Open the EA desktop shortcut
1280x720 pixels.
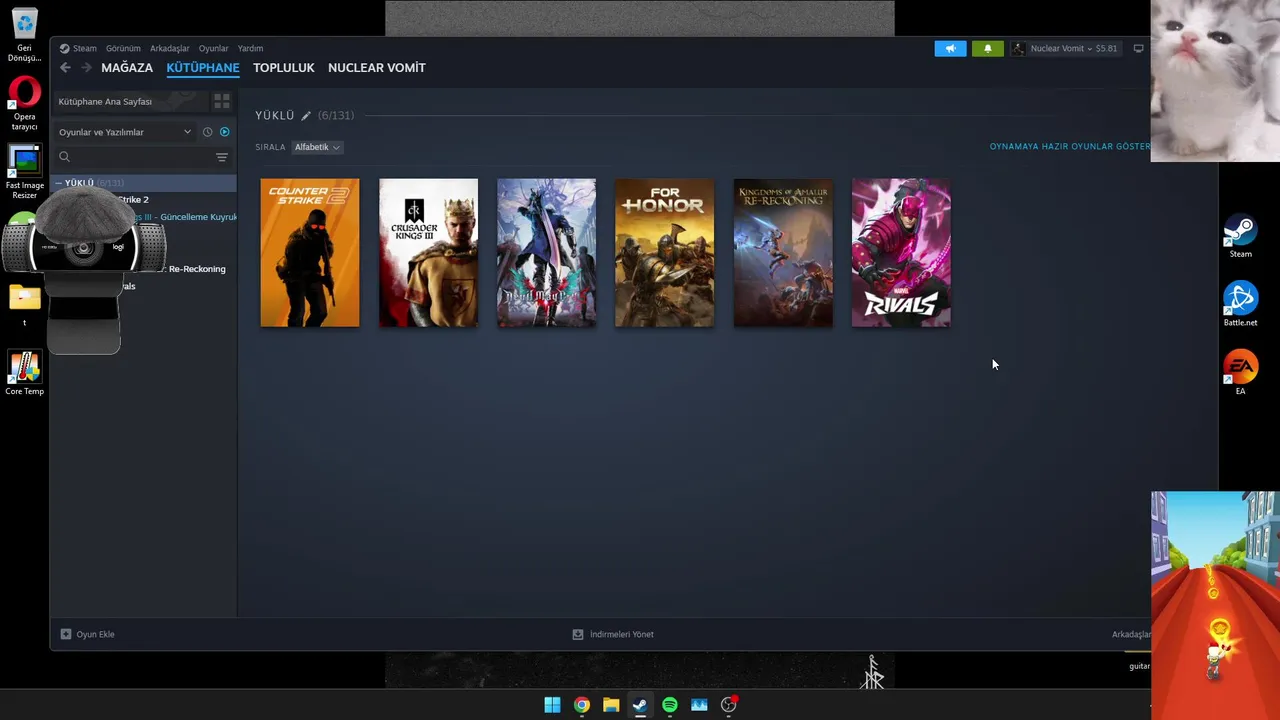click(x=1240, y=372)
